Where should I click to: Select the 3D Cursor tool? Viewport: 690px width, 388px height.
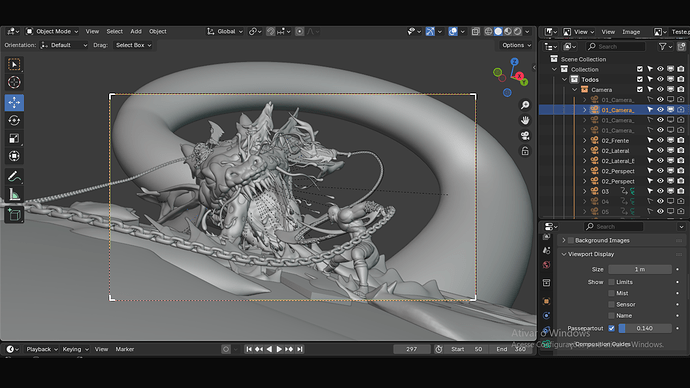pos(14,82)
